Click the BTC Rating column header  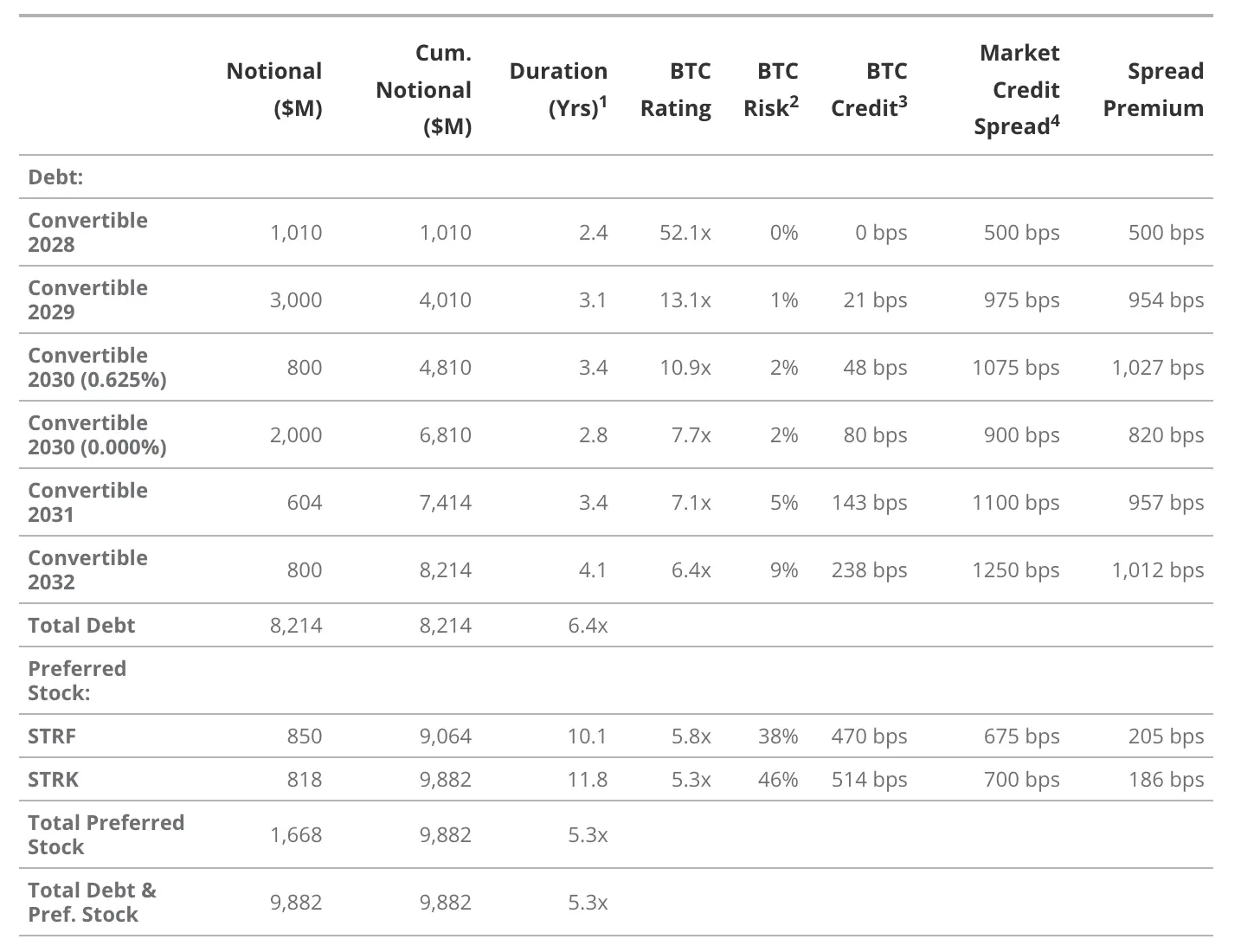point(676,89)
